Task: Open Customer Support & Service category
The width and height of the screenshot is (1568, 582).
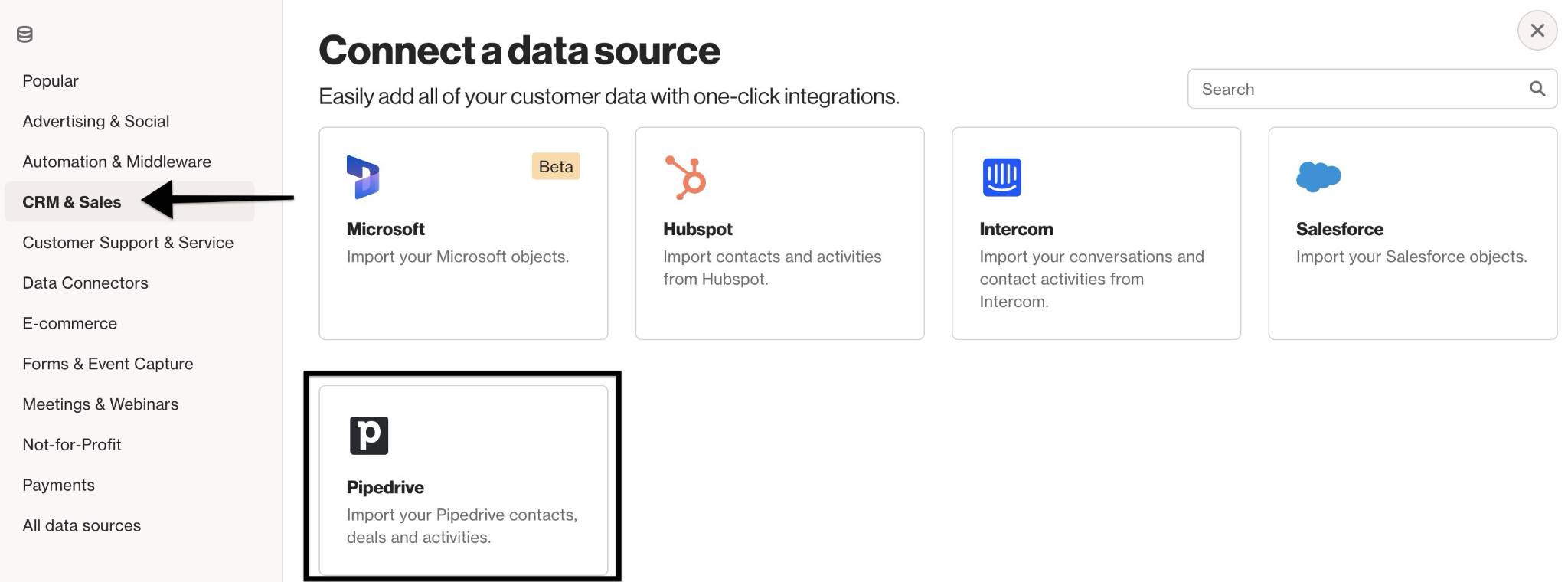Action: [x=128, y=243]
